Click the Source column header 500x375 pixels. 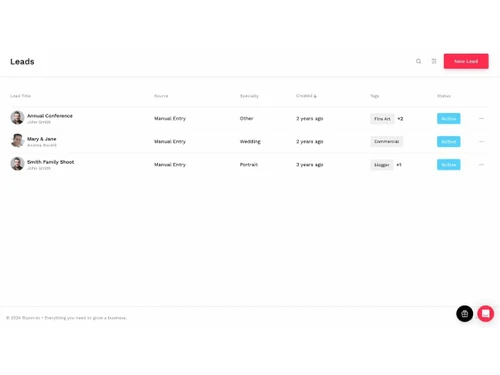pos(161,96)
